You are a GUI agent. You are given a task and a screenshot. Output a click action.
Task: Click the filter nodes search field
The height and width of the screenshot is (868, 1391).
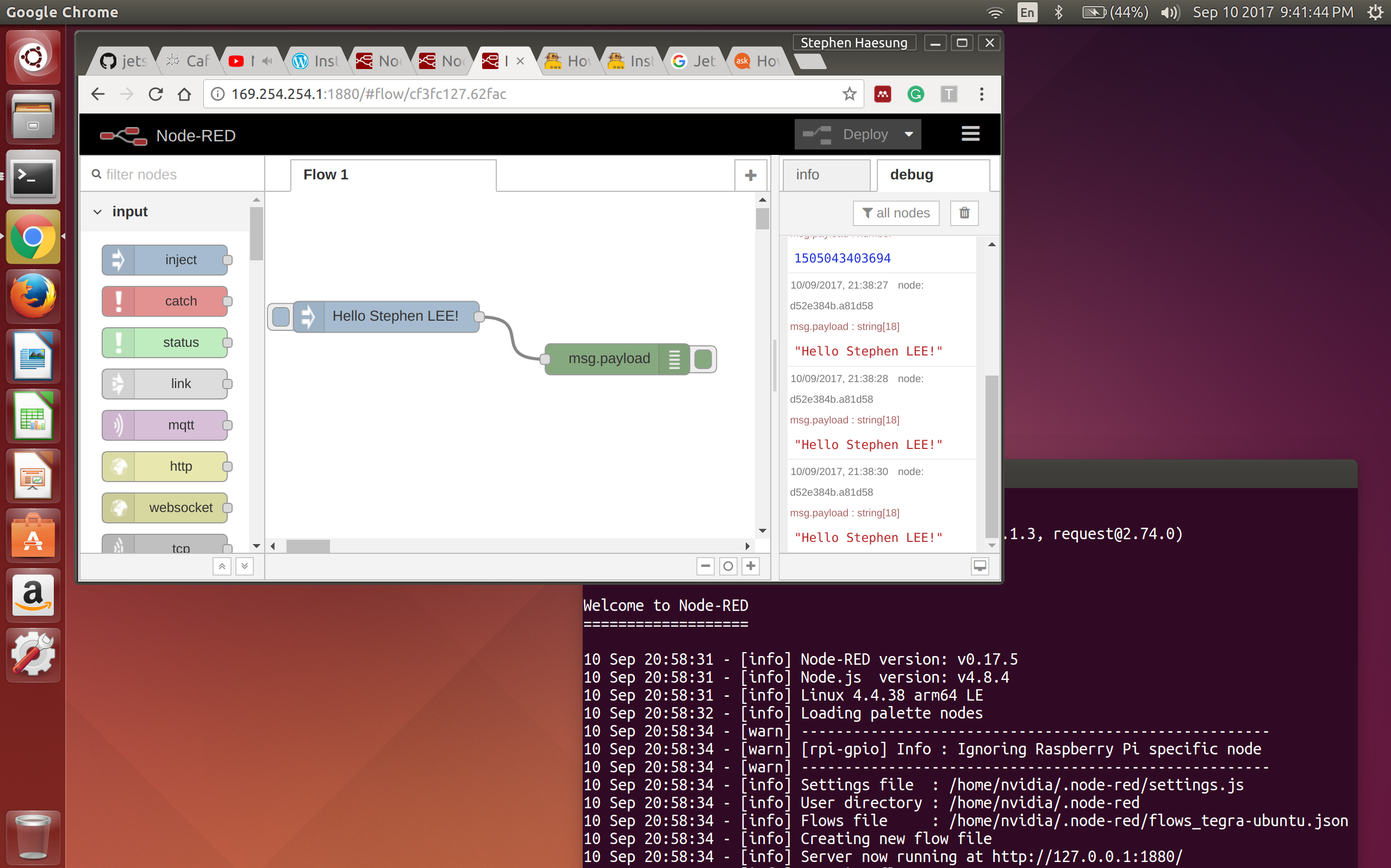pyautogui.click(x=172, y=174)
